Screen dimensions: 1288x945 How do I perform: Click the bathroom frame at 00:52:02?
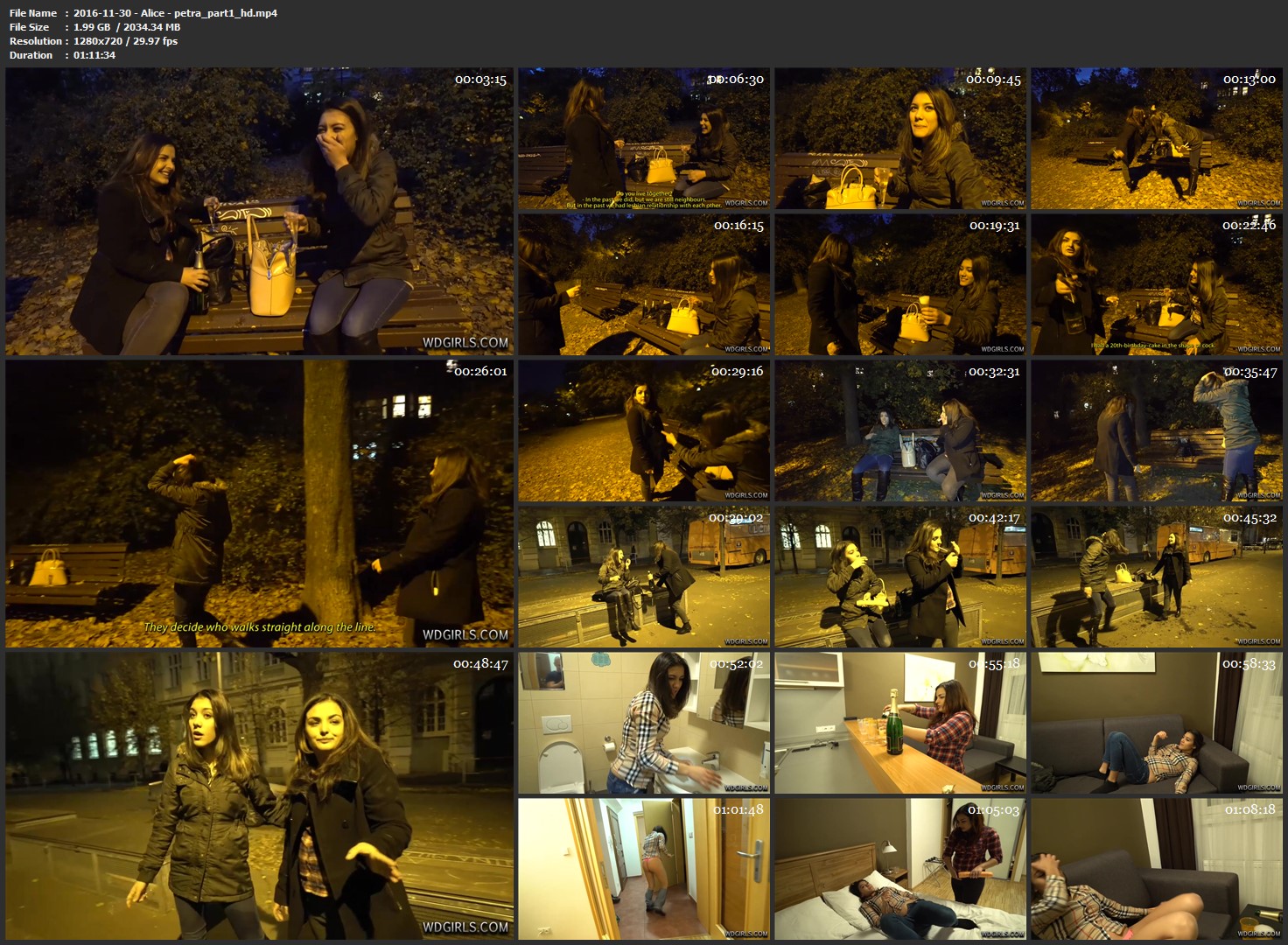pyautogui.click(x=643, y=723)
